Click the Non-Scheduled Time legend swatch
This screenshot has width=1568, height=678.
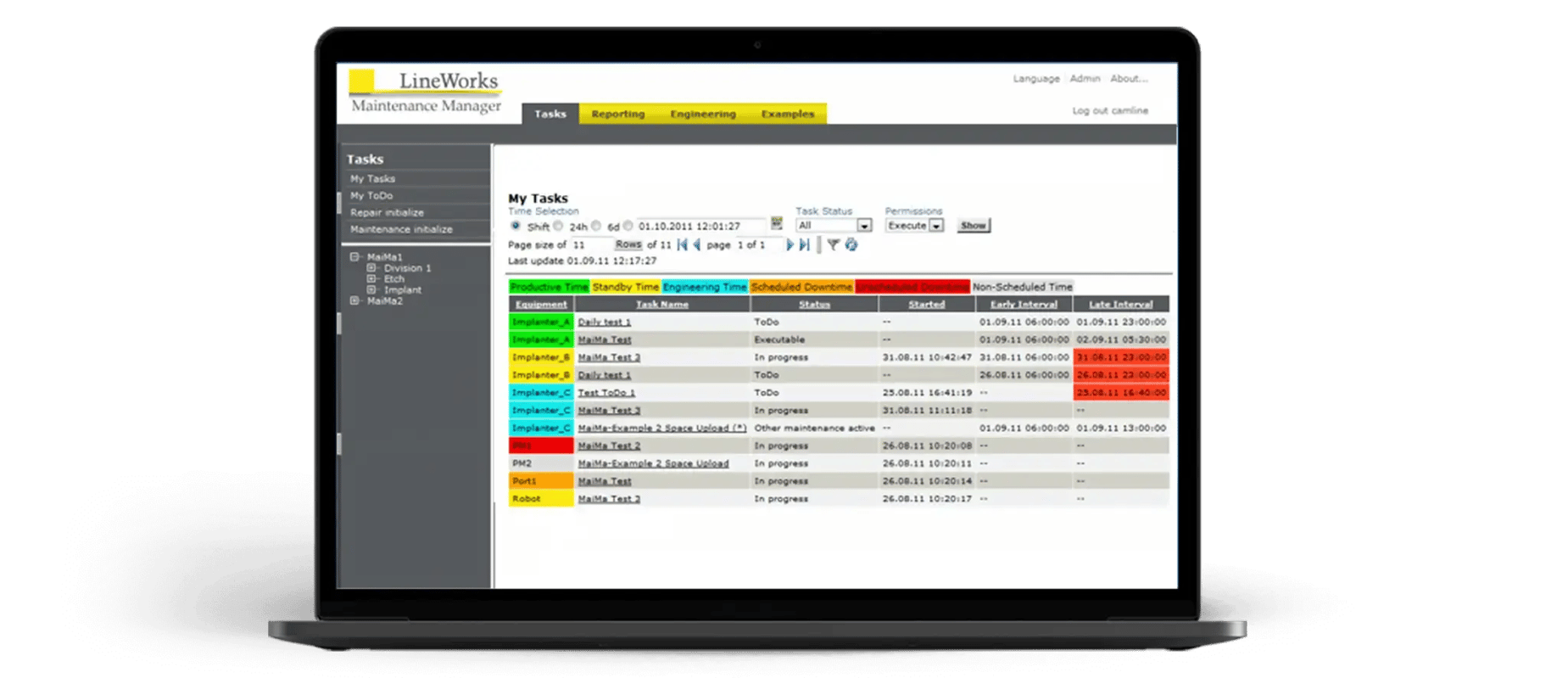pos(1023,287)
